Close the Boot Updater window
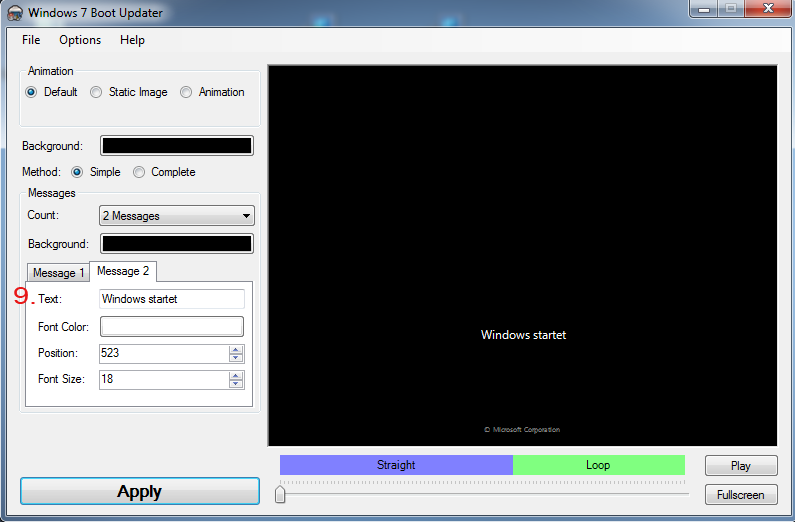 pyautogui.click(x=768, y=9)
